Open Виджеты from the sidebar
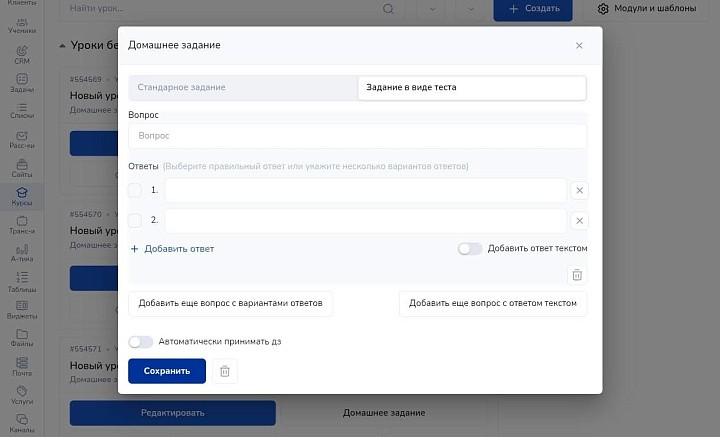The height and width of the screenshot is (437, 720). tap(22, 311)
